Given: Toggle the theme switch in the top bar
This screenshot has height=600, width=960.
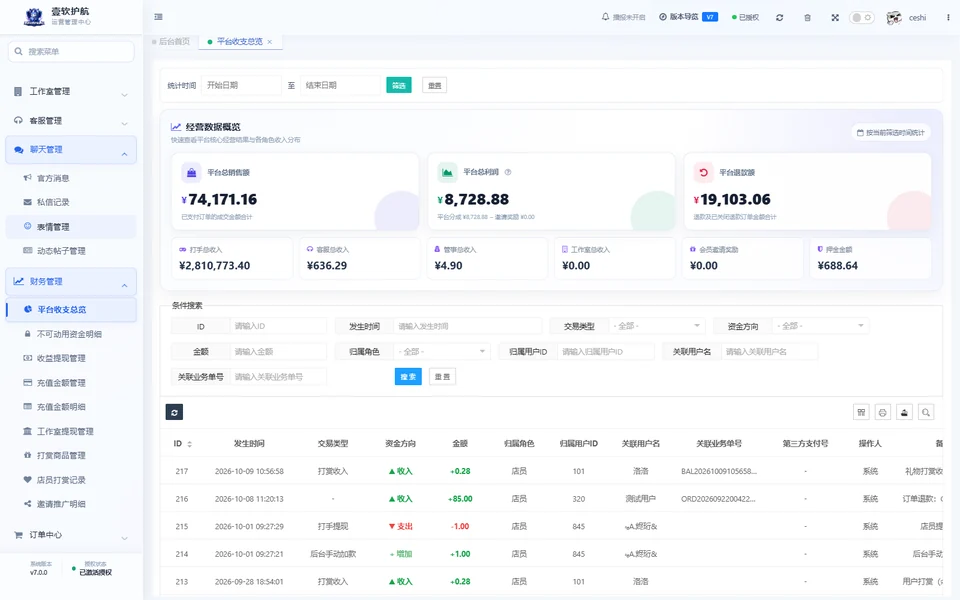Looking at the screenshot, I should [x=861, y=18].
